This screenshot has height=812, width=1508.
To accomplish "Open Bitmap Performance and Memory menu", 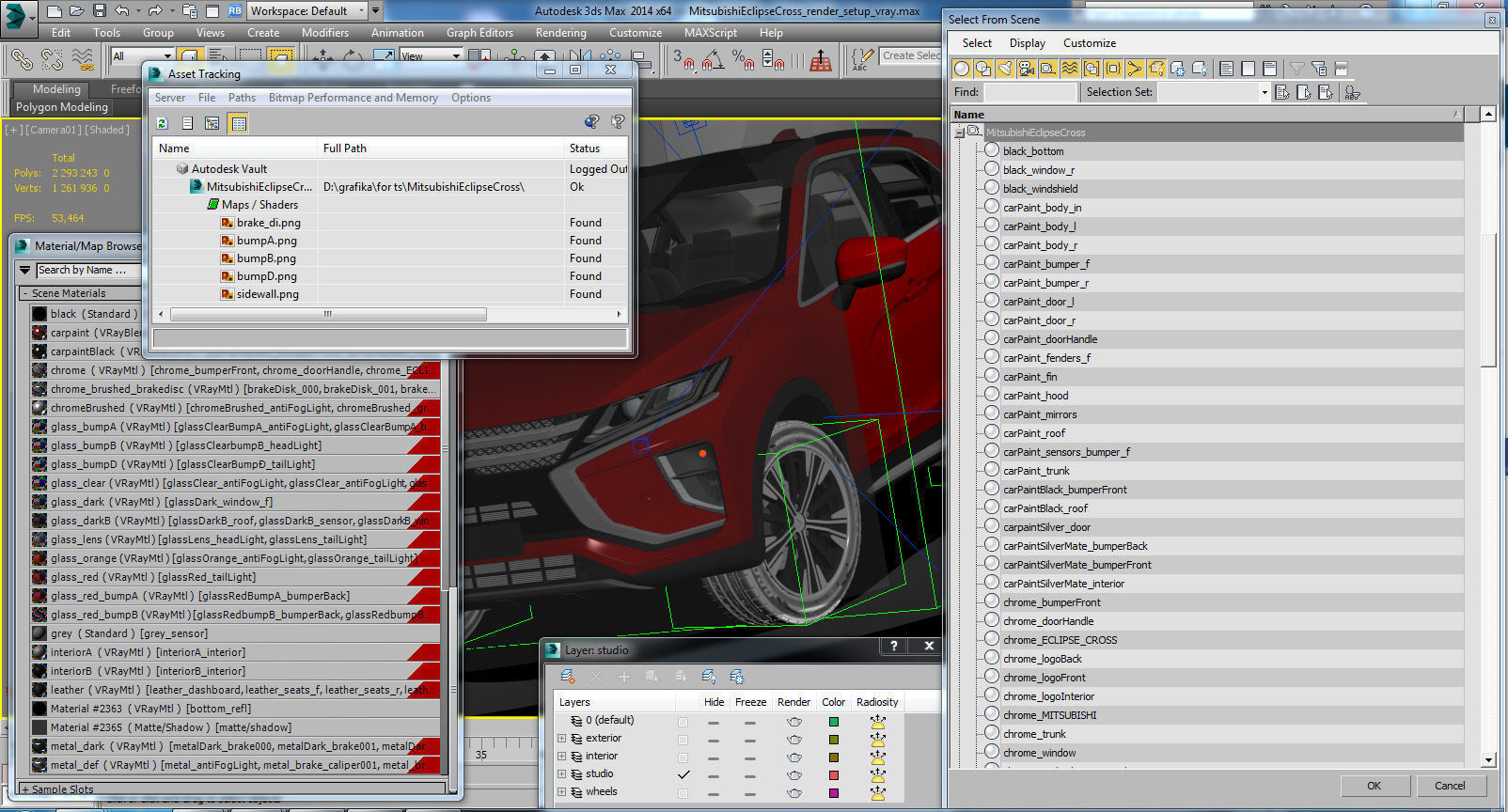I will click(353, 98).
